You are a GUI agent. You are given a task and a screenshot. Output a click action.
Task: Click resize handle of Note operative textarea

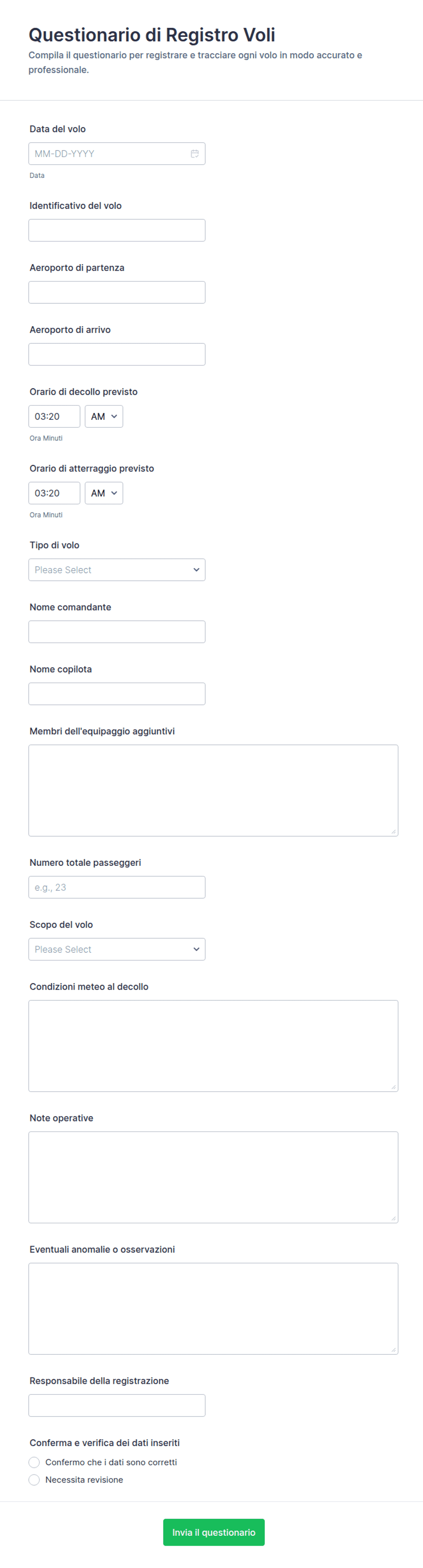pos(393,1219)
